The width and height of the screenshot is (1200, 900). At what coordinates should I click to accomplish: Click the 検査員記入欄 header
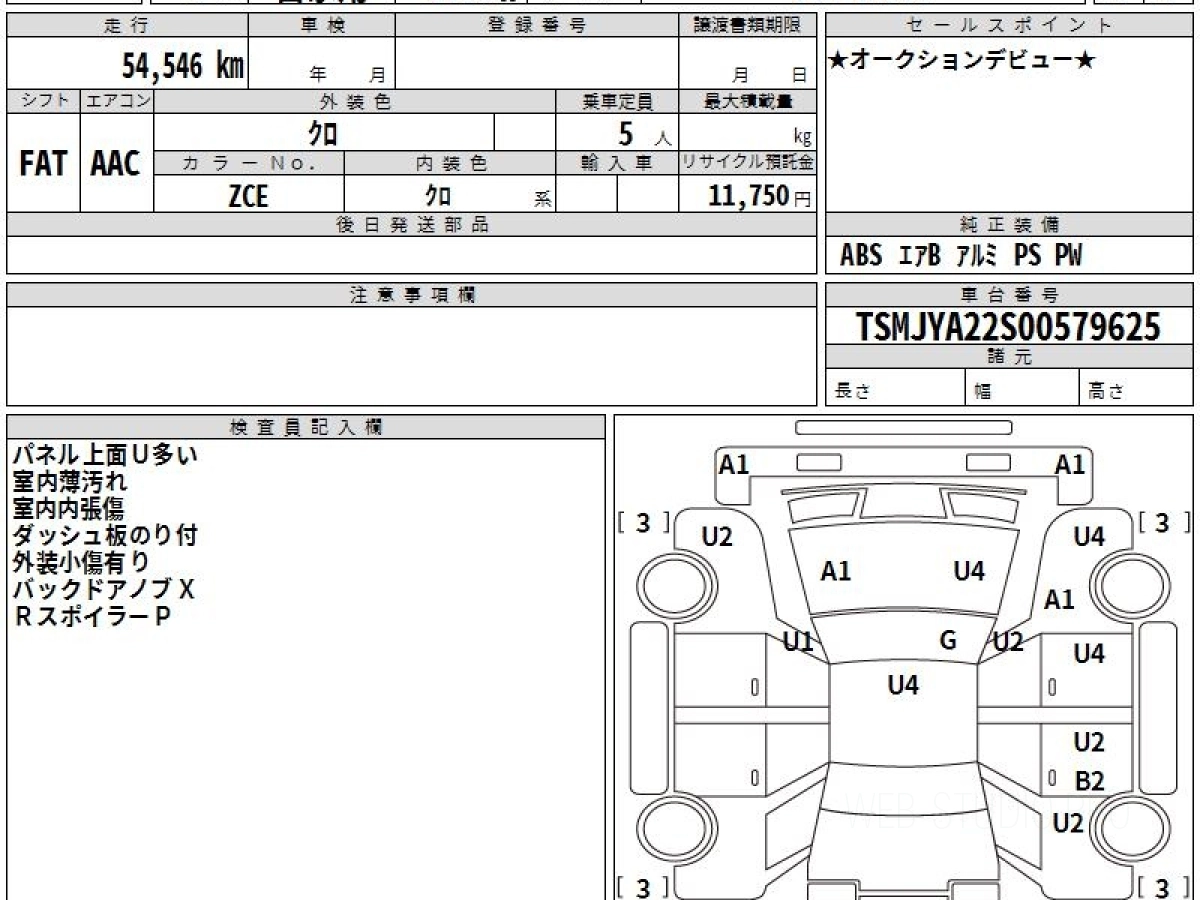pos(306,427)
